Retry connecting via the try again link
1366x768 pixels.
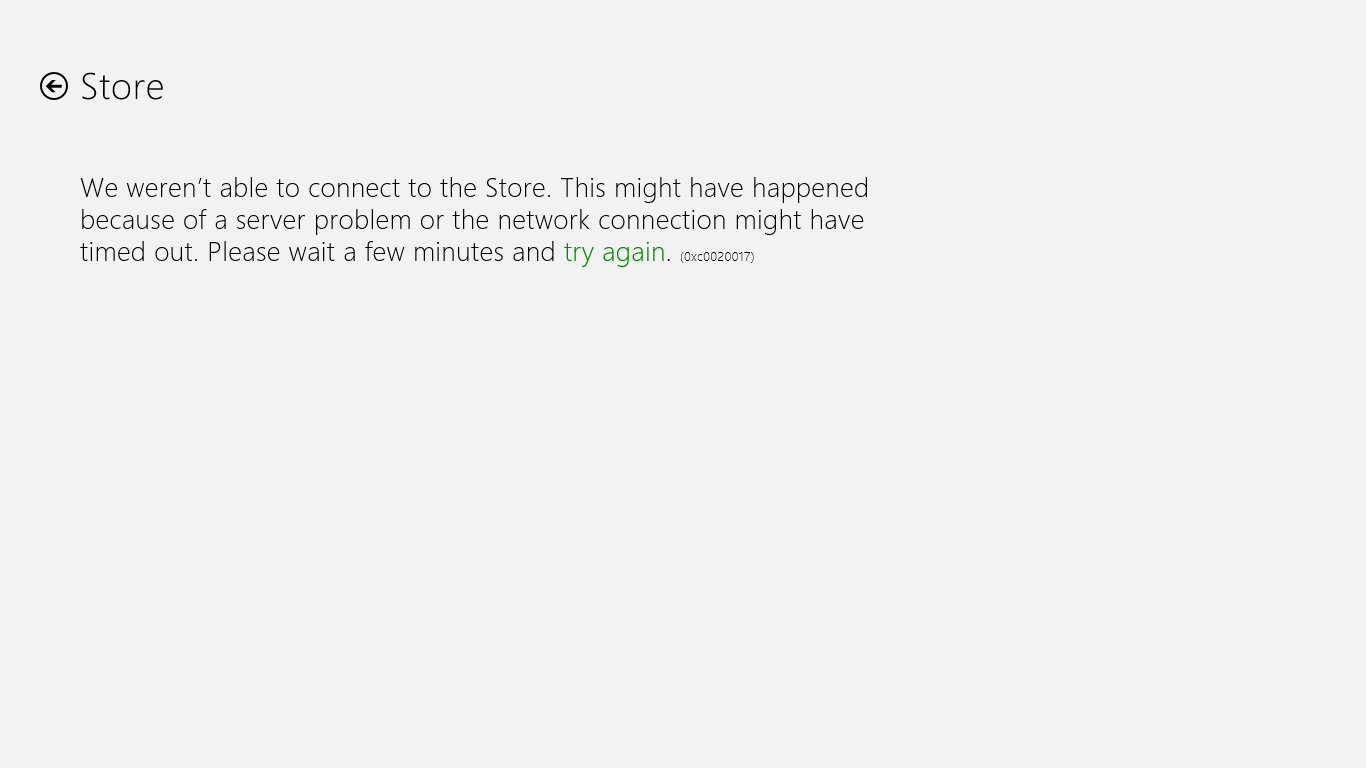tap(614, 252)
